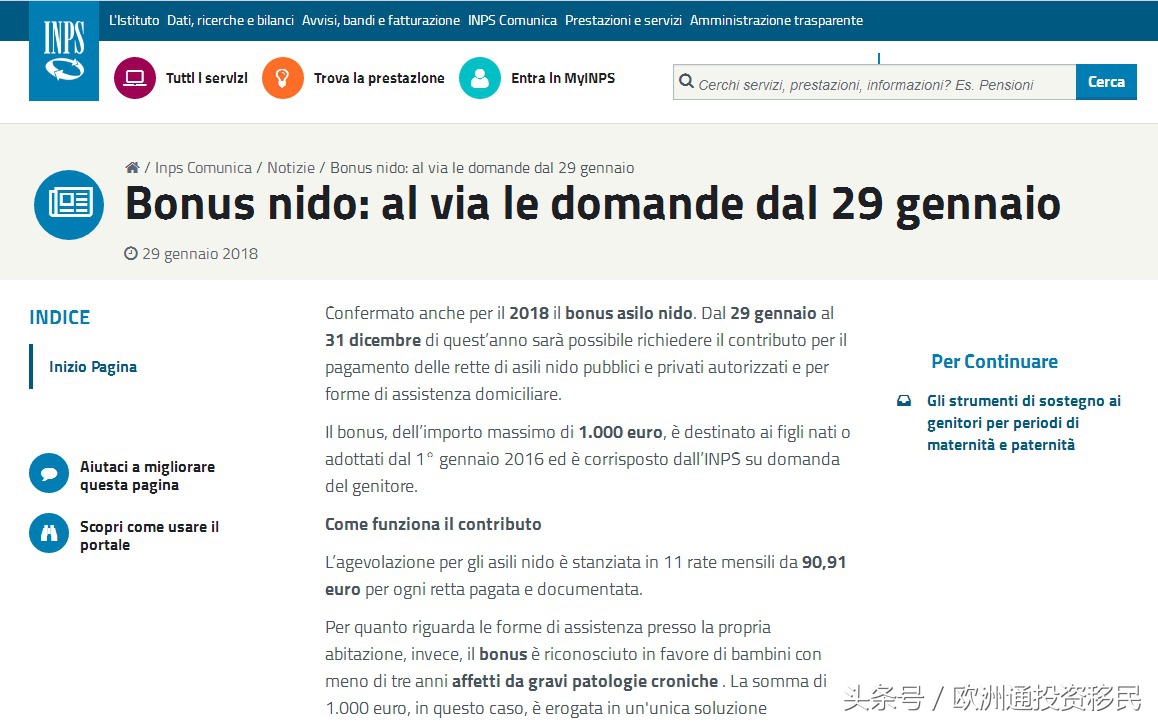The width and height of the screenshot is (1158, 722).
Task: Click bold text bonus asilo nido
Action: [628, 313]
